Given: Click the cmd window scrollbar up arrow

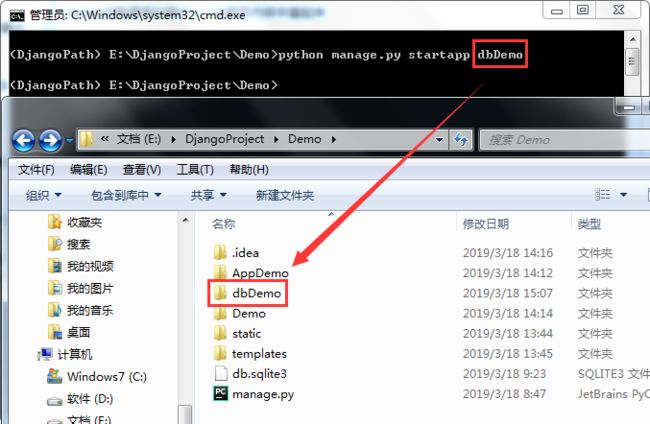Looking at the screenshot, I should pos(632,39).
